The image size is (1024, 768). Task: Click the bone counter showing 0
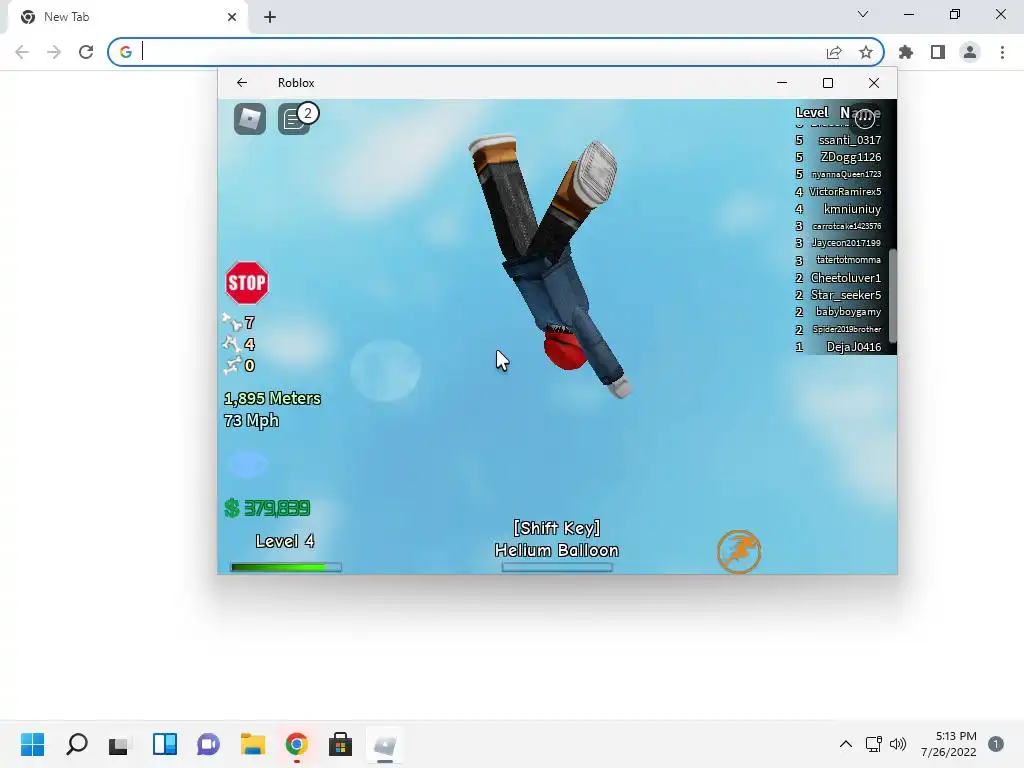point(239,365)
